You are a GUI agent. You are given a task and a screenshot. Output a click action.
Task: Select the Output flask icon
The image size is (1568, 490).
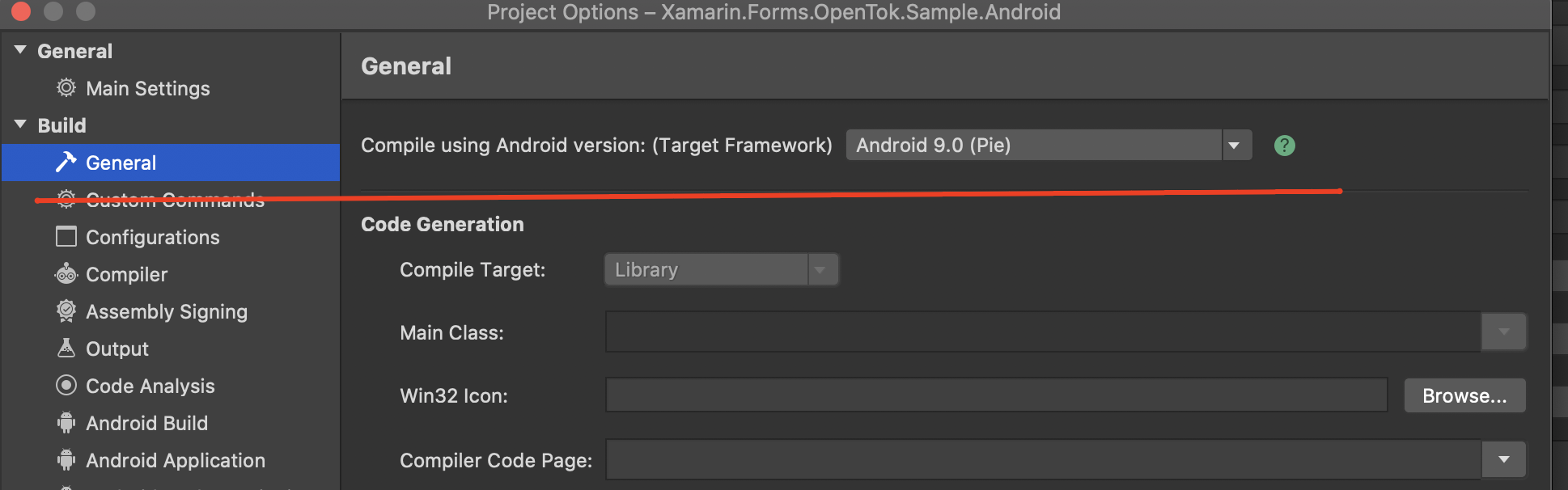click(66, 348)
